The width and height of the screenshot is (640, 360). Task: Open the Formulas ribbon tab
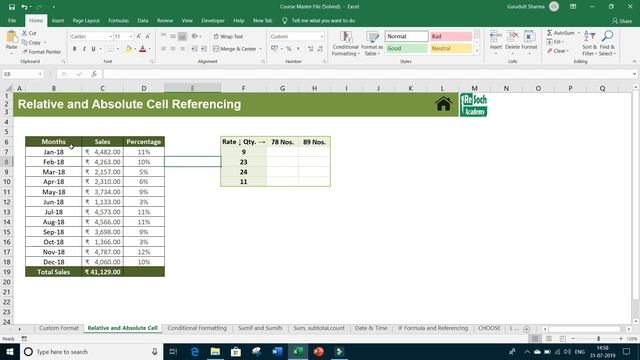click(x=118, y=20)
